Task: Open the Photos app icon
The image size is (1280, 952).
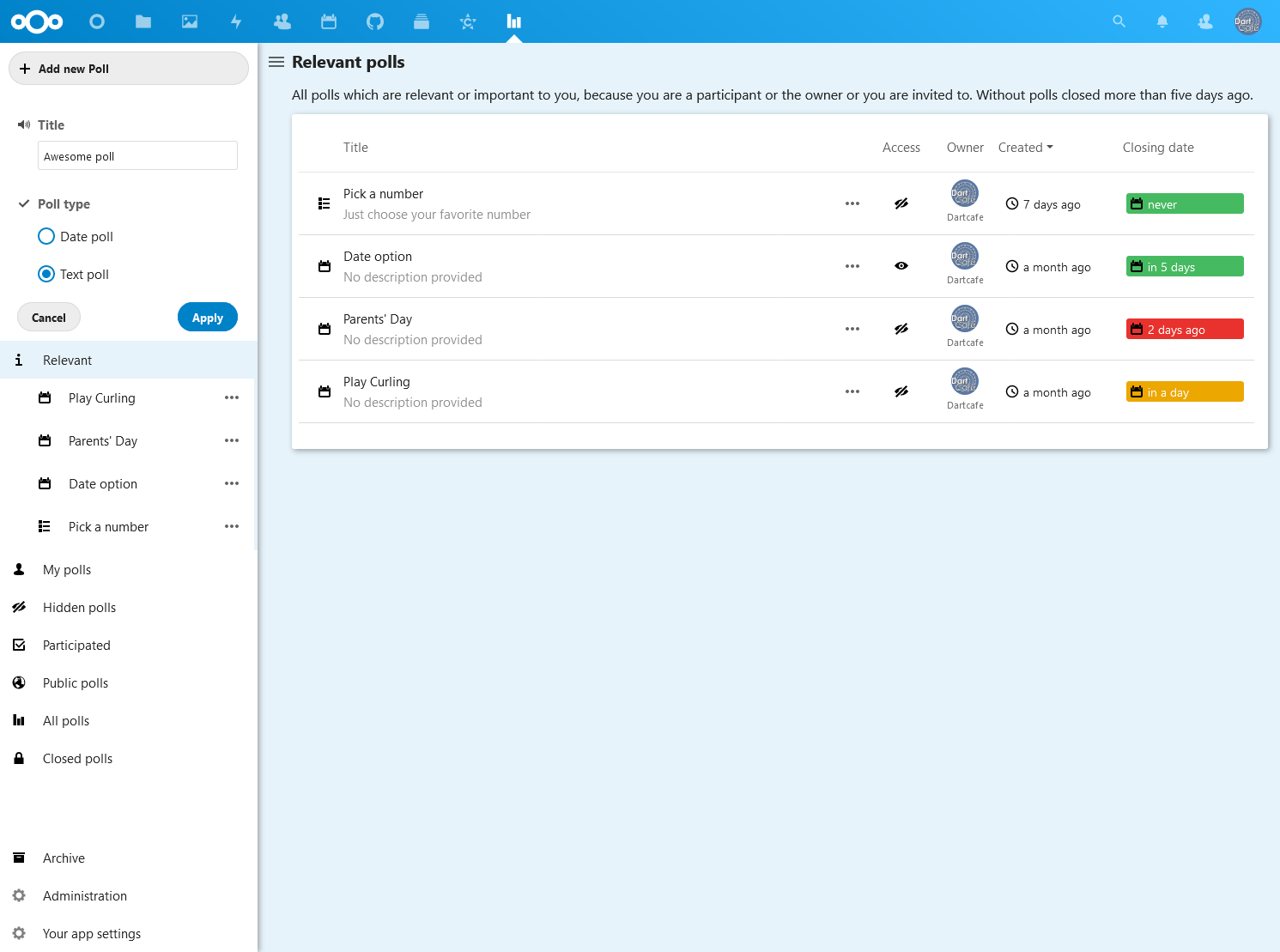Action: pyautogui.click(x=190, y=21)
